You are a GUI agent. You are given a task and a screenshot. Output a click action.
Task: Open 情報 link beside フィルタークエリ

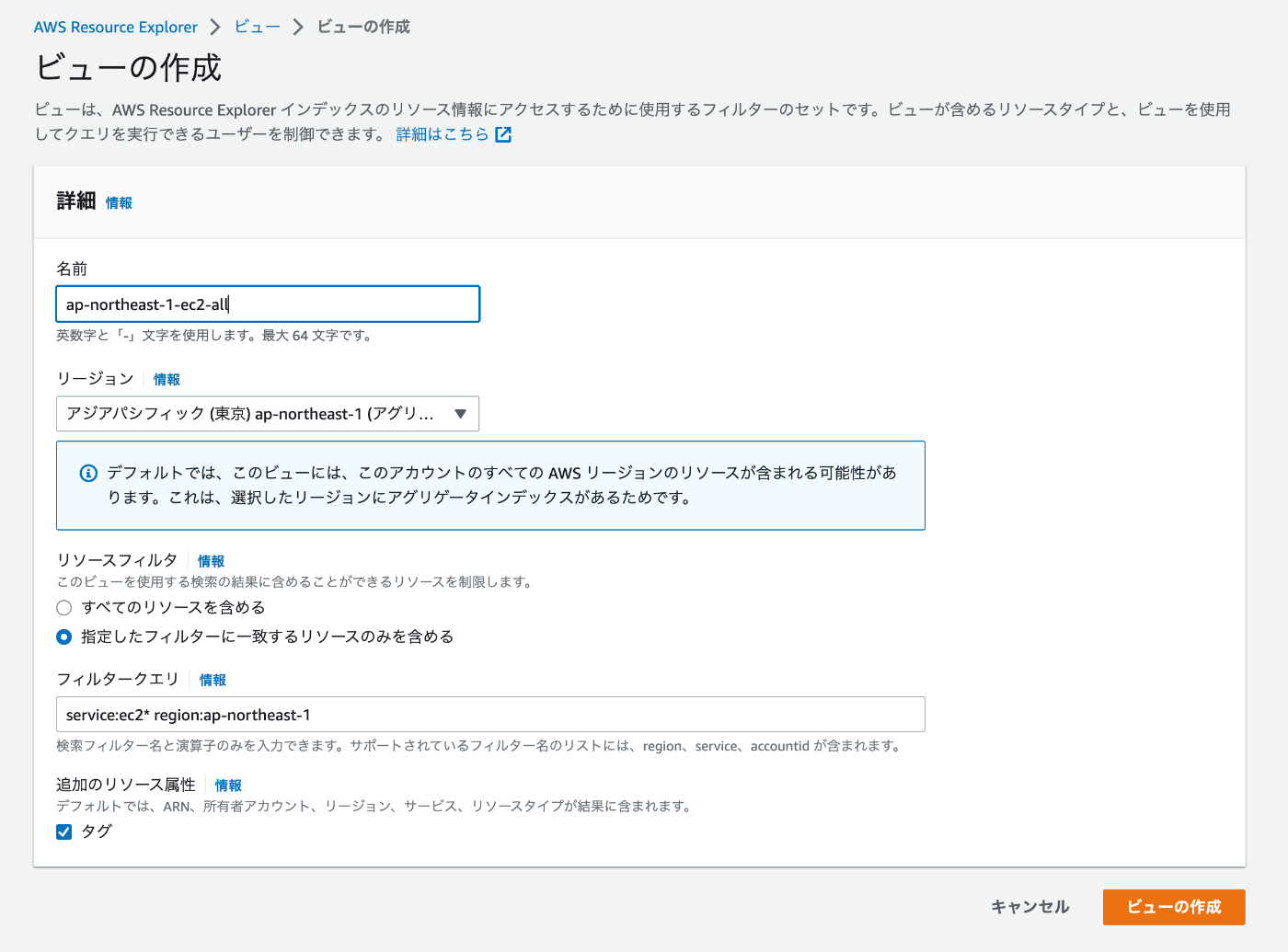[213, 680]
